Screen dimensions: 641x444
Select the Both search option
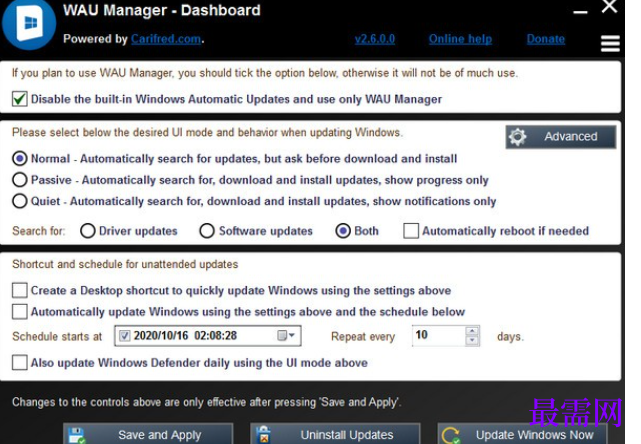point(343,231)
